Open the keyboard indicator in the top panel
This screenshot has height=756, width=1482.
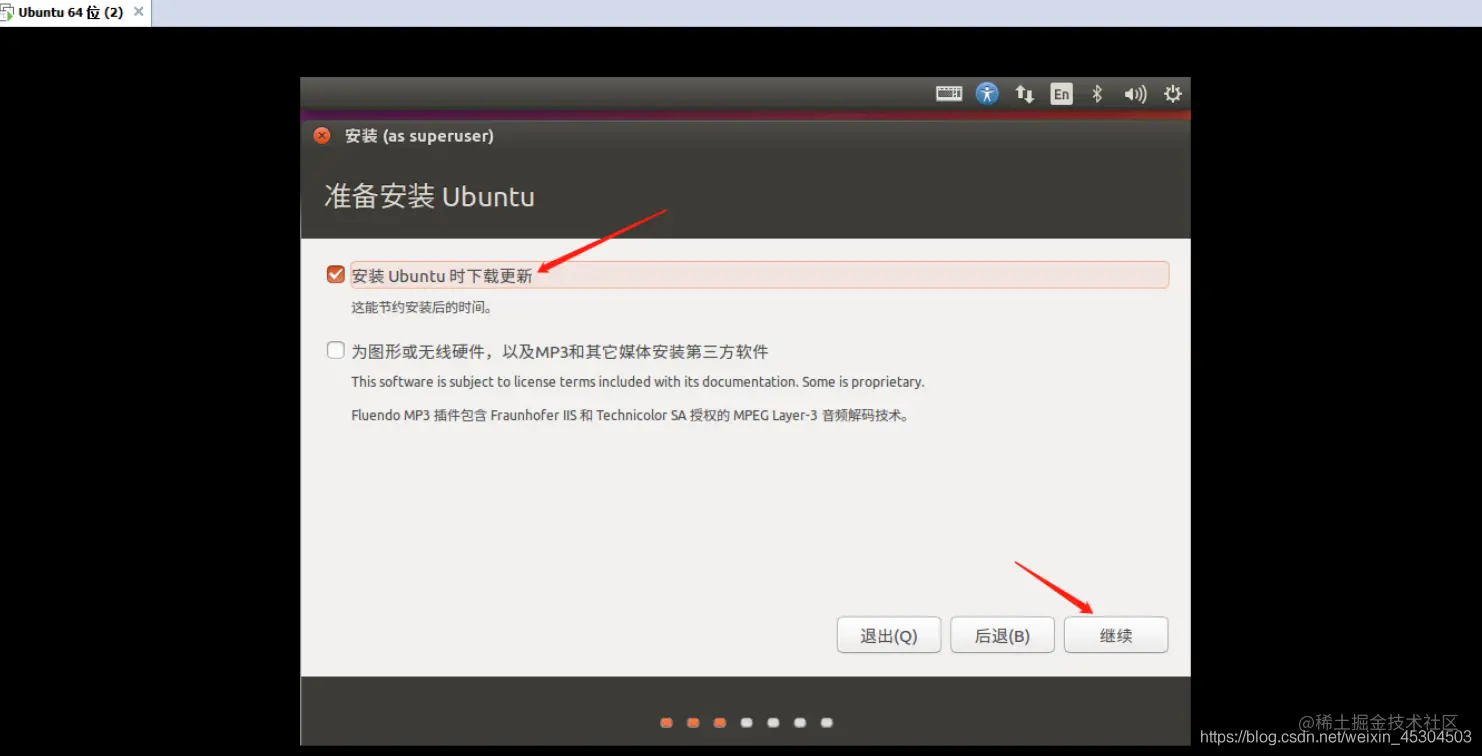949,94
